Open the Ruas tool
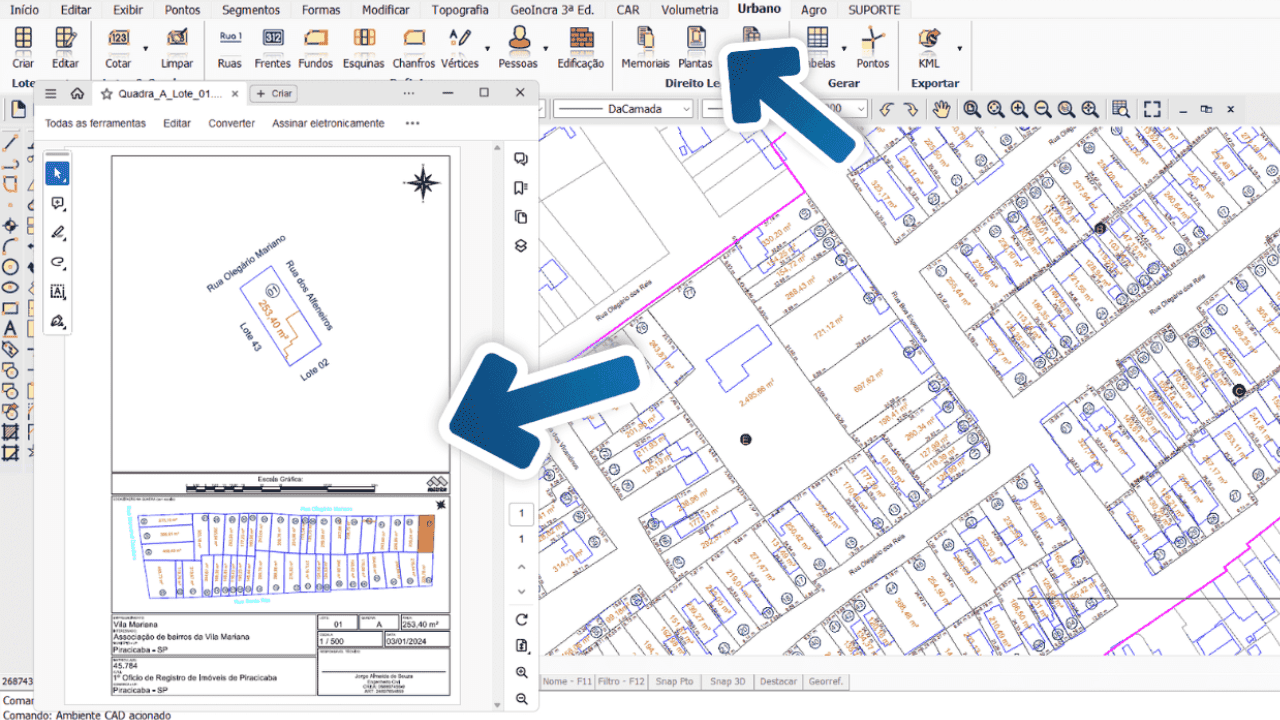Screen dimensions: 1280x720 [230, 40]
